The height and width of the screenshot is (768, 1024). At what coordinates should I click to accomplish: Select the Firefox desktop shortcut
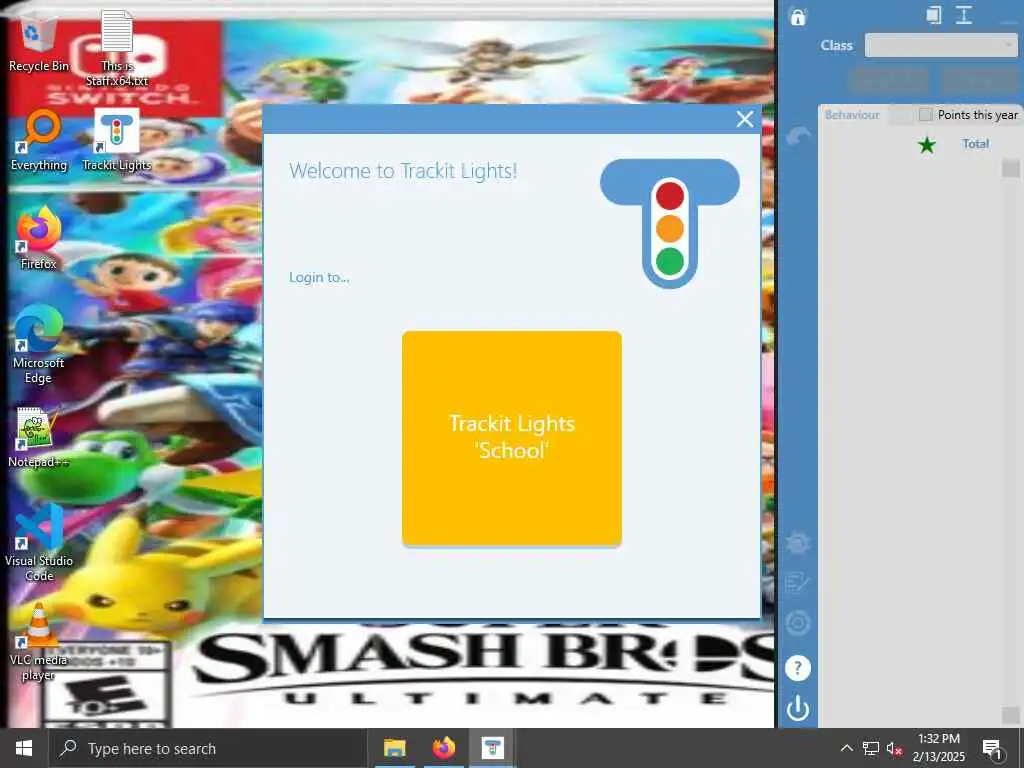39,238
